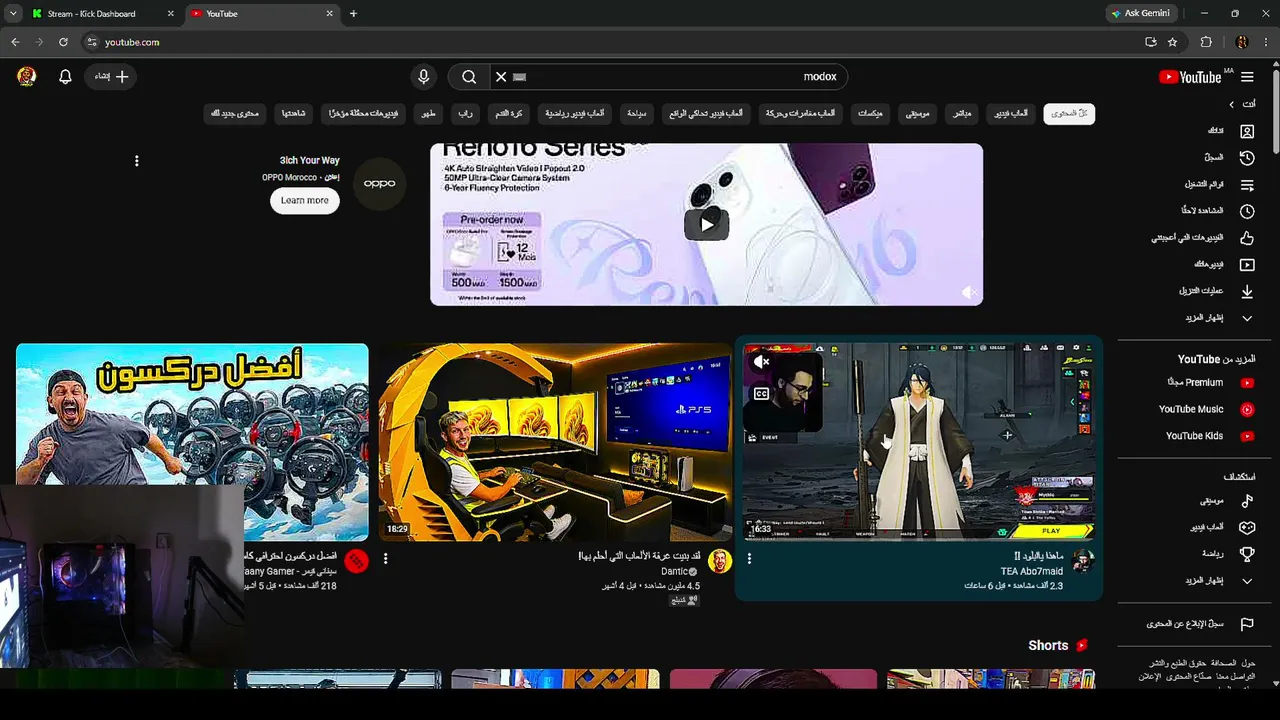
Task: Open the account avatar menu on YouTube
Action: [x=27, y=76]
